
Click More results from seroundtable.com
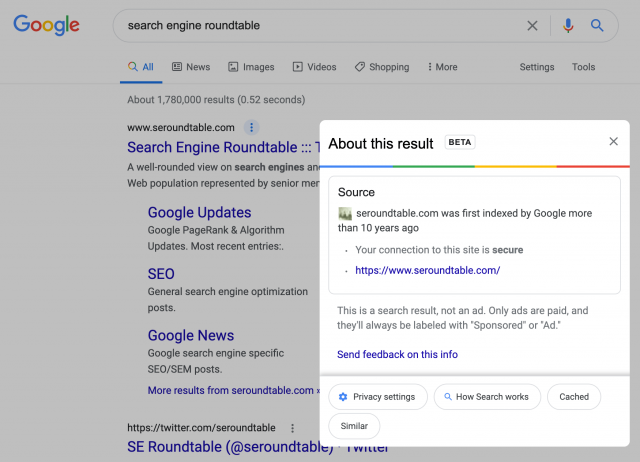pos(231,391)
